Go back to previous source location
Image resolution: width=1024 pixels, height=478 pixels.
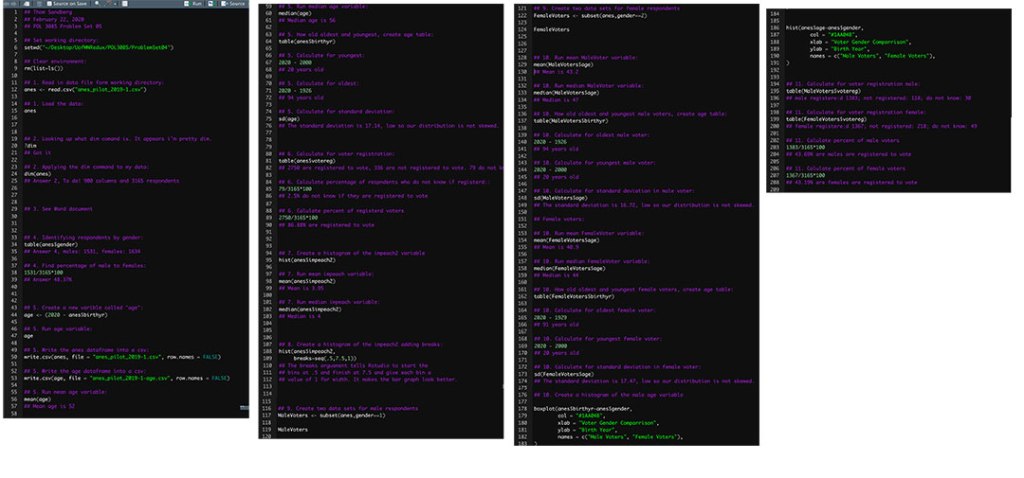7,3
